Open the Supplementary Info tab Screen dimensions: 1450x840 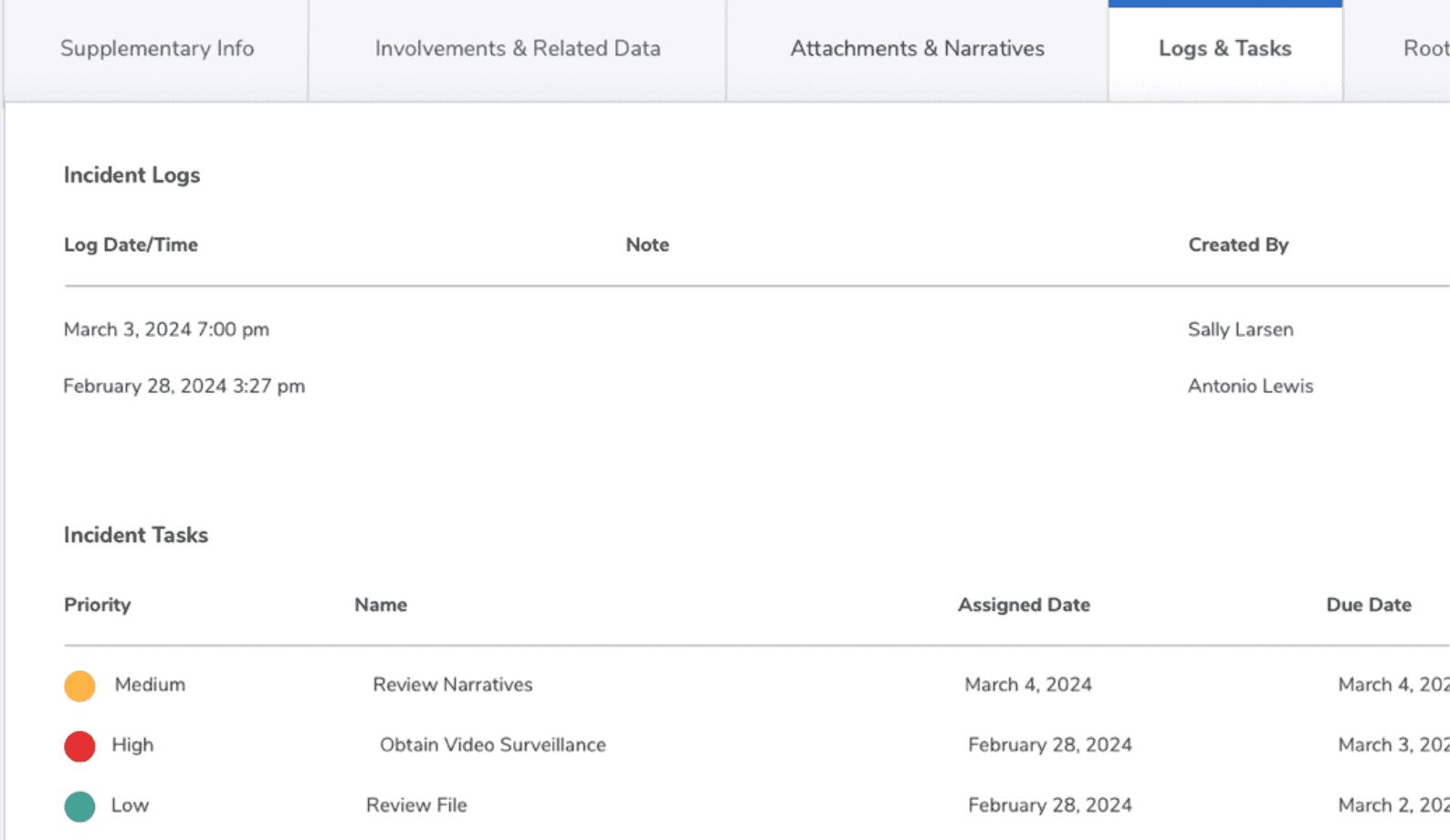tap(157, 49)
